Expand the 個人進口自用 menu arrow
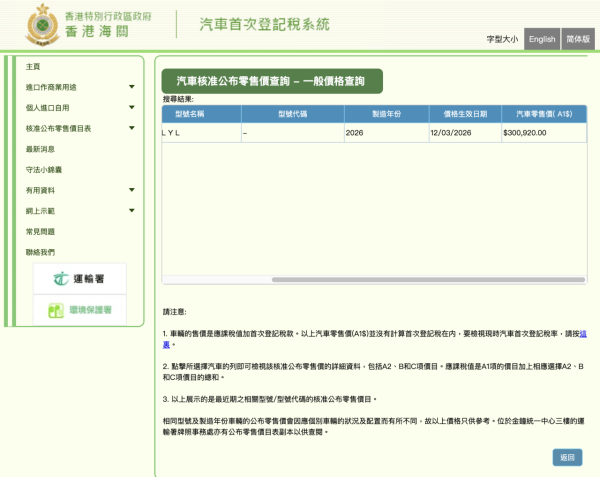 coord(132,107)
